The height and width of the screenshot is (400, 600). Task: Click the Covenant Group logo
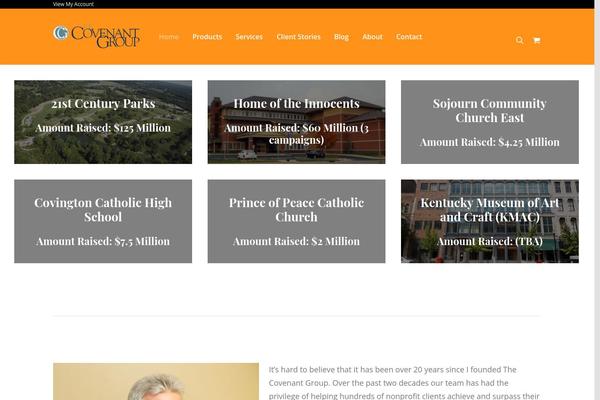pyautogui.click(x=96, y=37)
